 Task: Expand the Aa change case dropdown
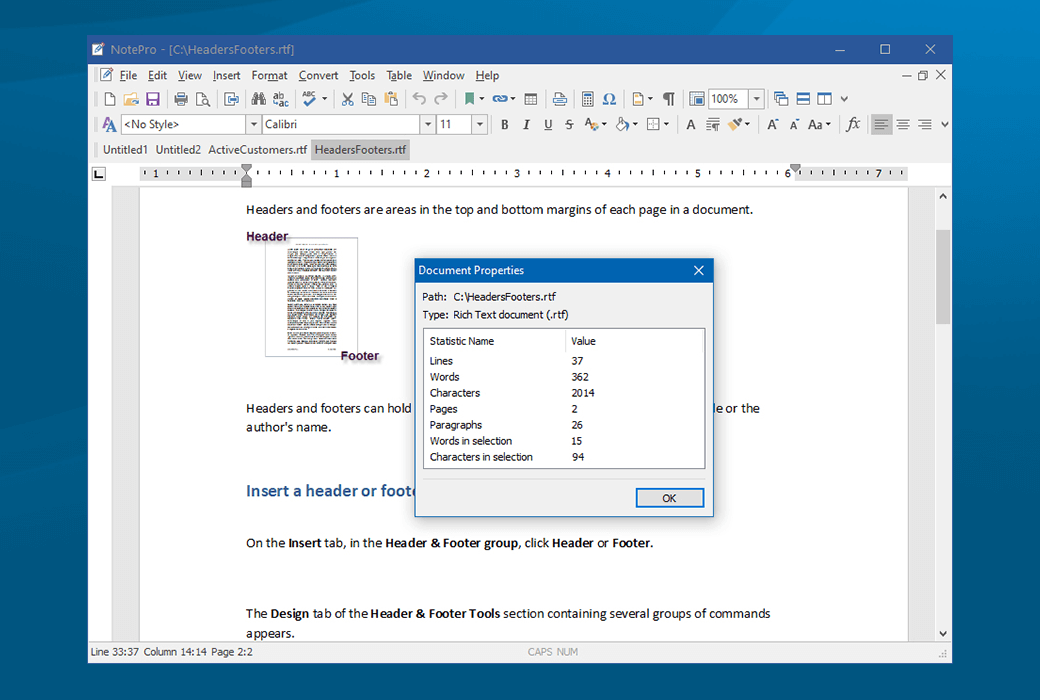(828, 124)
